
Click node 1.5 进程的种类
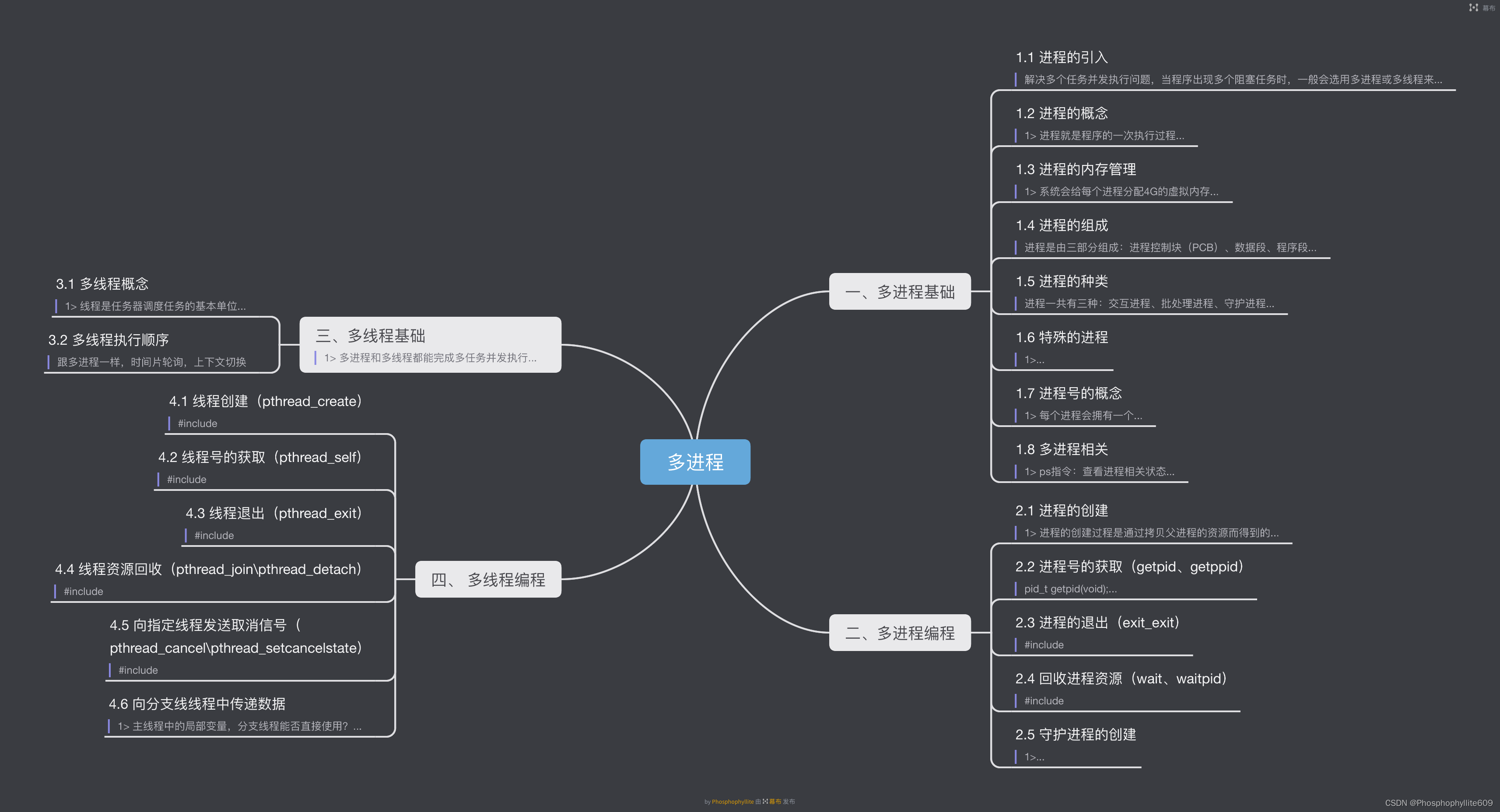point(1062,281)
